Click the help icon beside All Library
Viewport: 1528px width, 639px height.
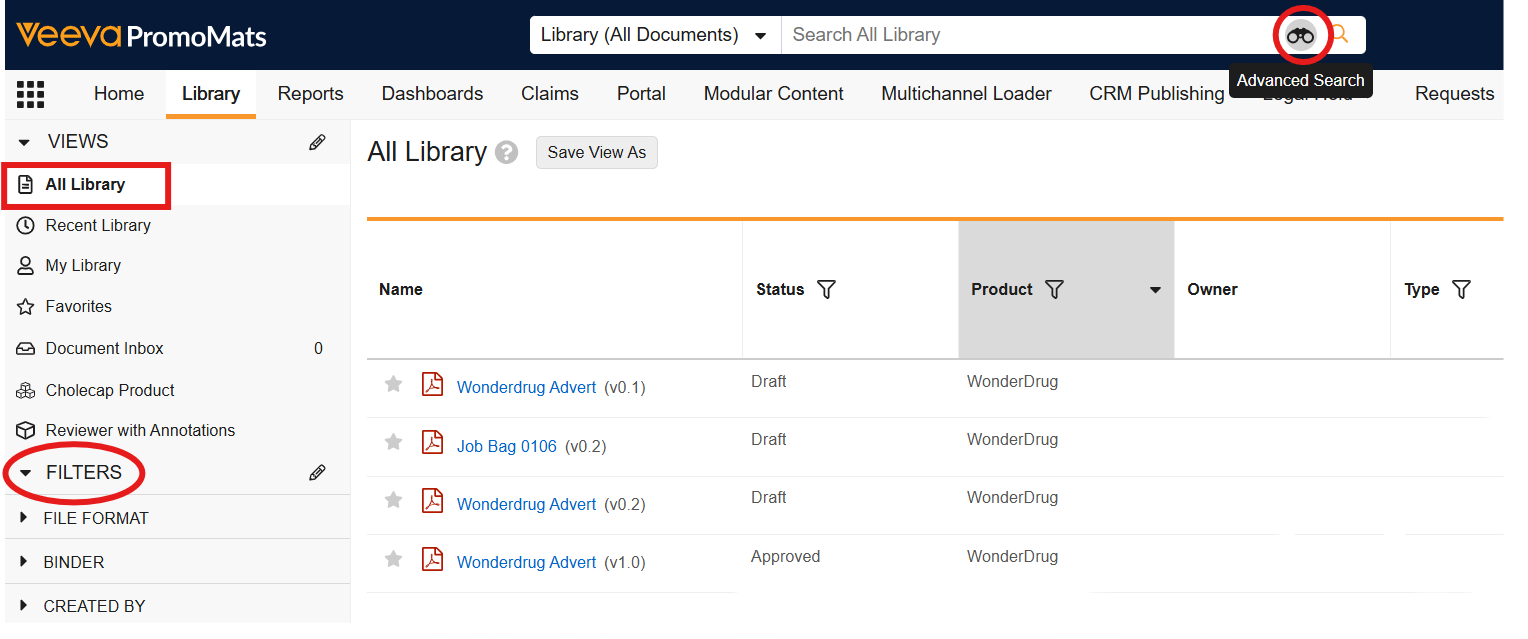pyautogui.click(x=507, y=153)
